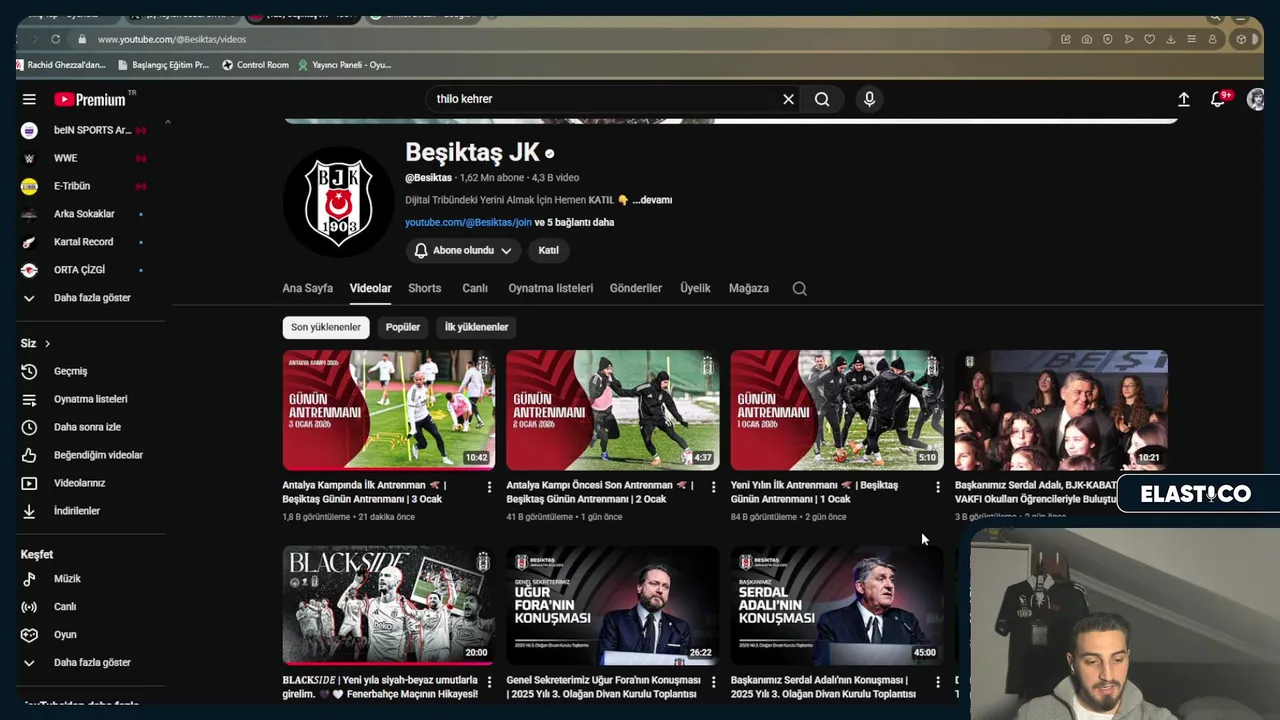Image resolution: width=1280 pixels, height=720 pixels.
Task: Take browser snapshot with camera icon
Action: [x=1087, y=39]
